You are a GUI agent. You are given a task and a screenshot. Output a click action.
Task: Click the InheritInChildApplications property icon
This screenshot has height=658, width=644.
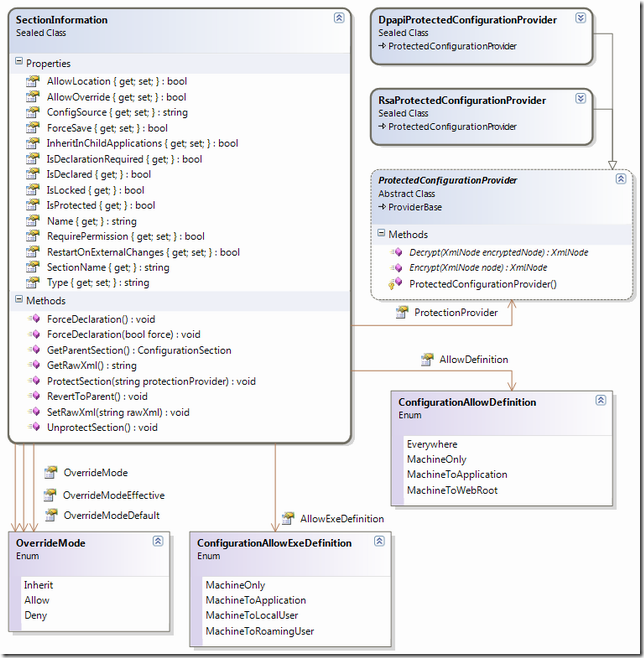tap(33, 143)
